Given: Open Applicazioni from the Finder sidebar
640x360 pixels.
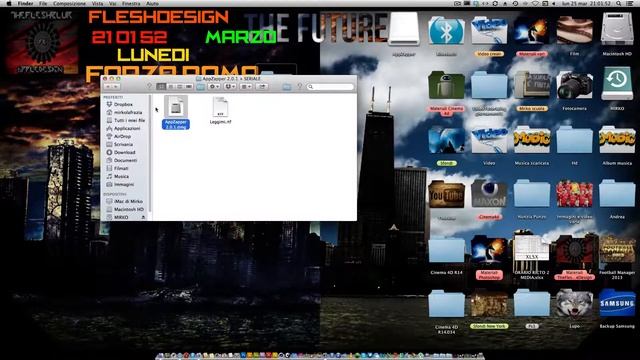Looking at the screenshot, I should click(127, 128).
